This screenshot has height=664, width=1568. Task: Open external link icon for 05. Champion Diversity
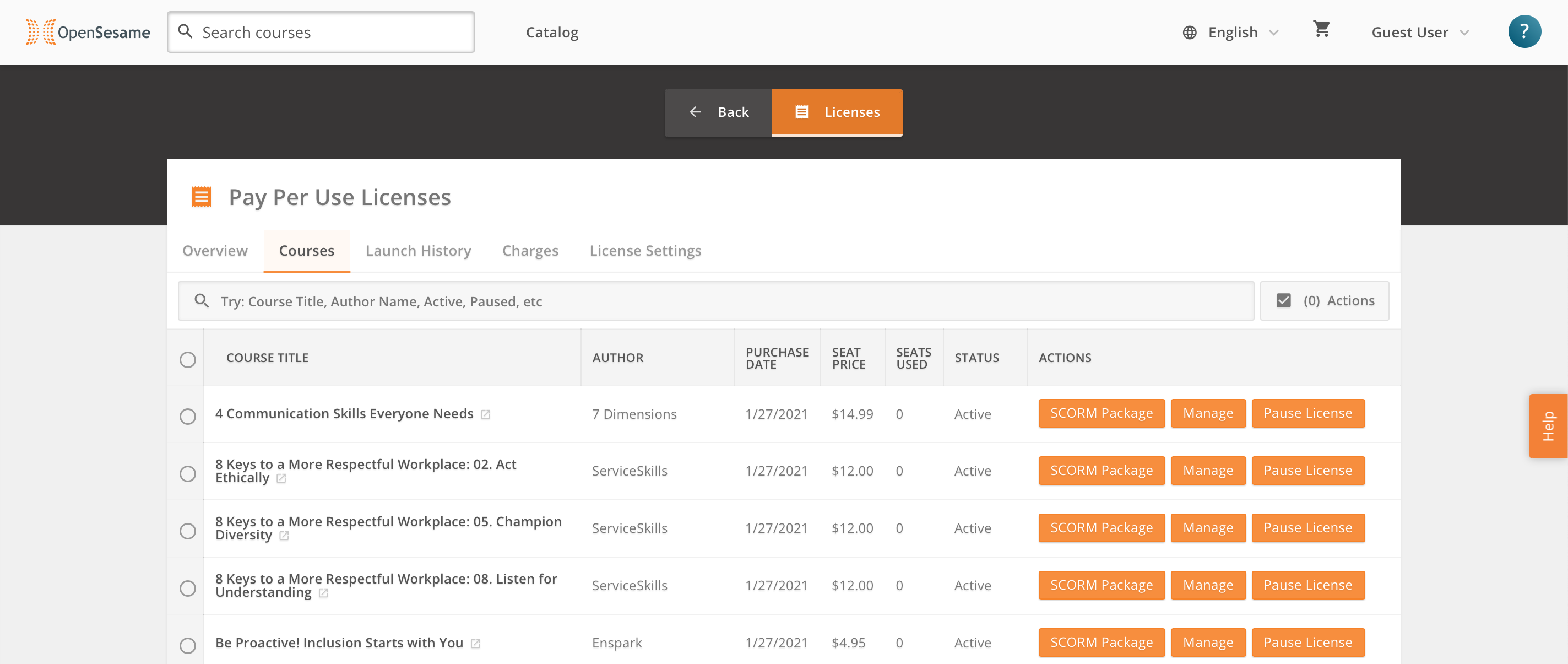tap(284, 536)
